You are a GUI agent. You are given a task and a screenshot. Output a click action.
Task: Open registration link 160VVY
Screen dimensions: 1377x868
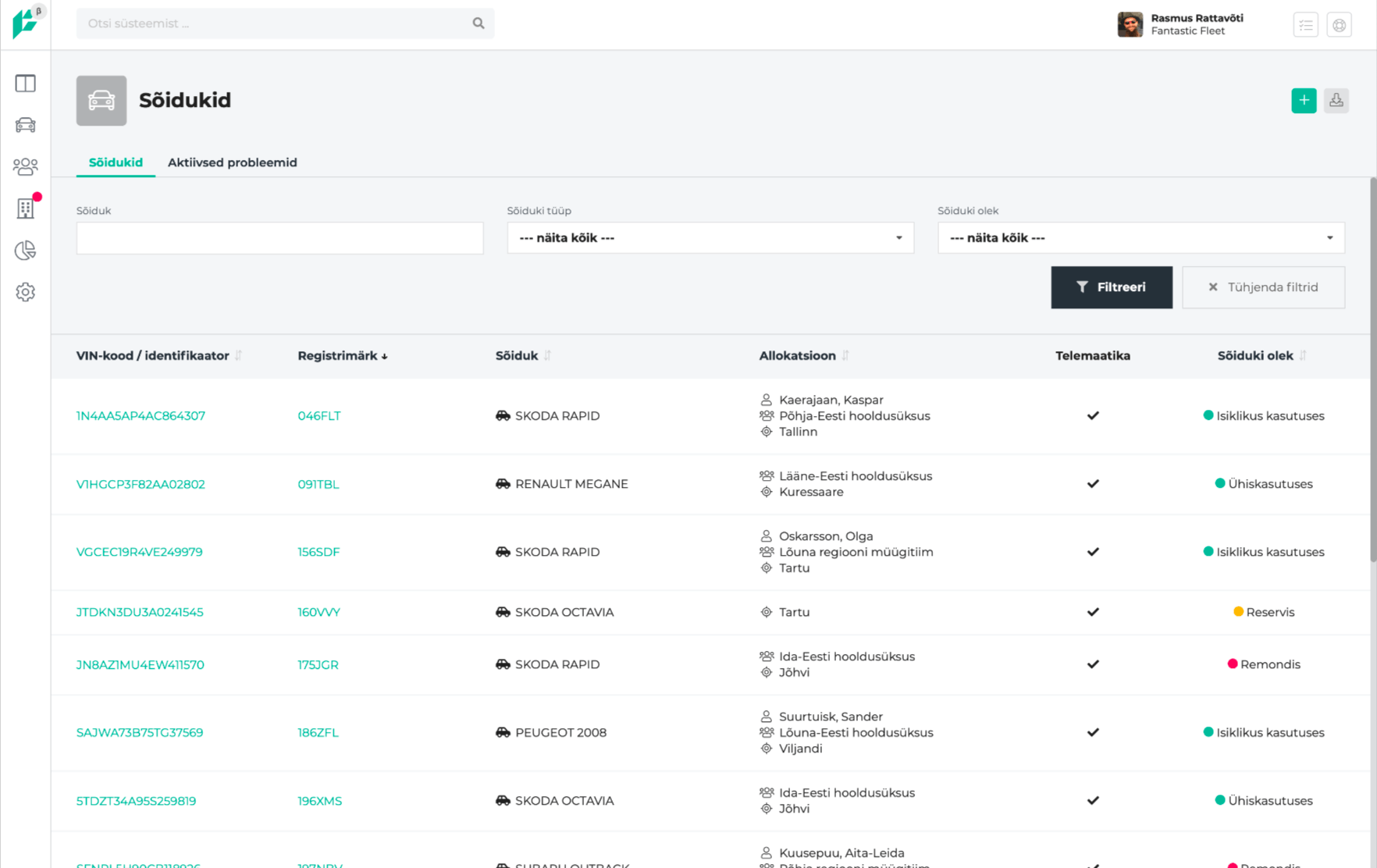[318, 612]
